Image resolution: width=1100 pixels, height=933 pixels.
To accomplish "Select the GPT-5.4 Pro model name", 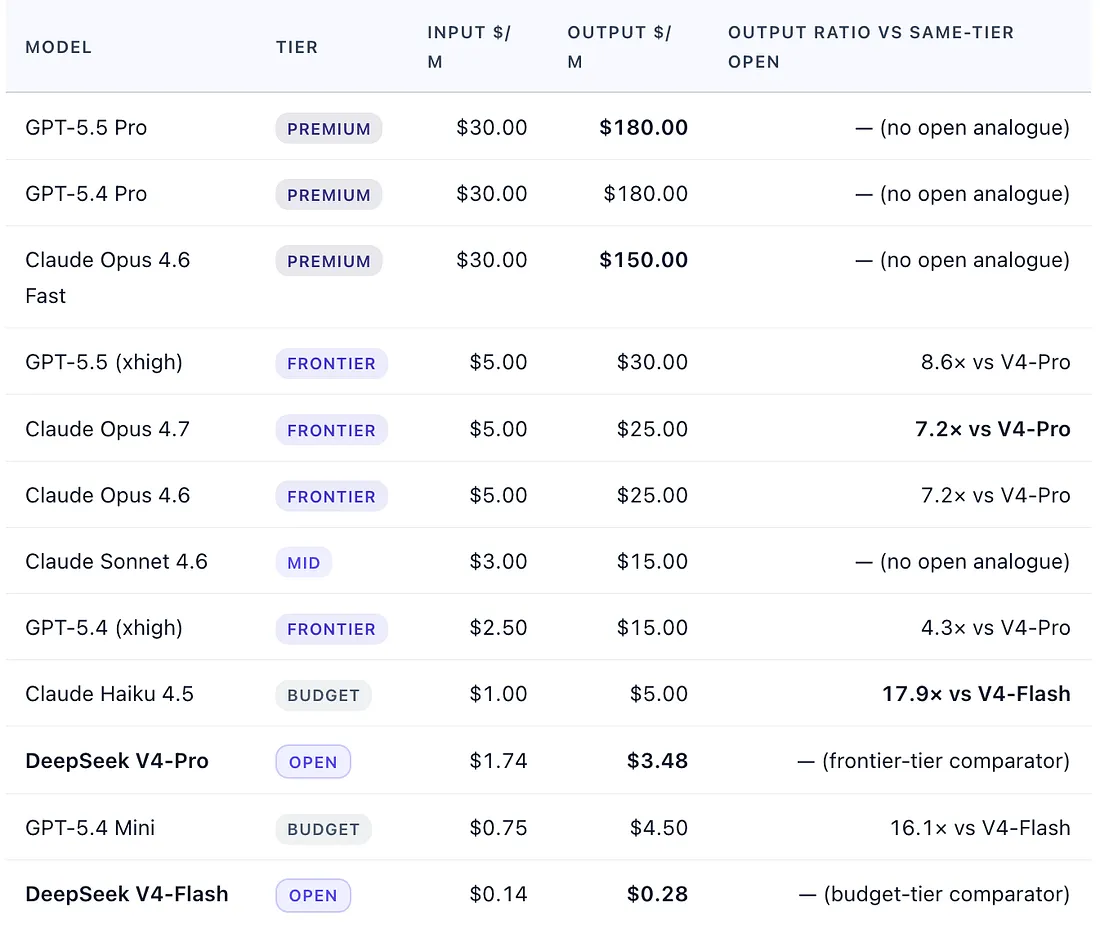I will point(86,194).
